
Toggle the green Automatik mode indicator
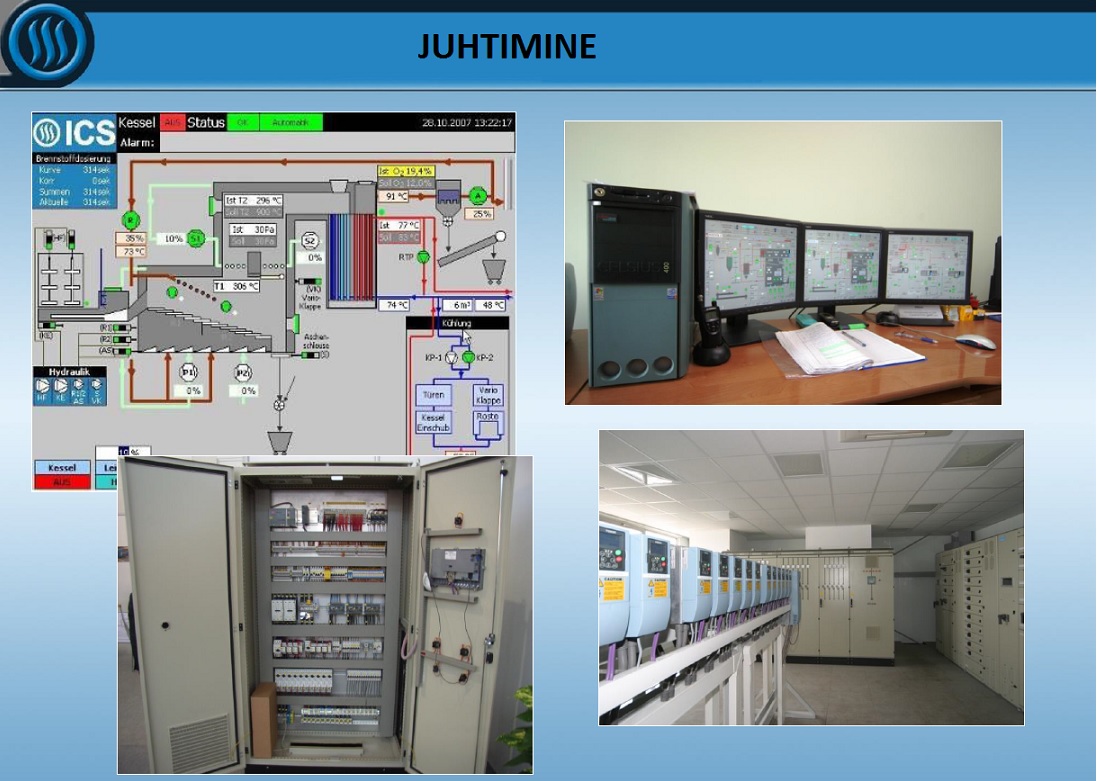pos(291,122)
